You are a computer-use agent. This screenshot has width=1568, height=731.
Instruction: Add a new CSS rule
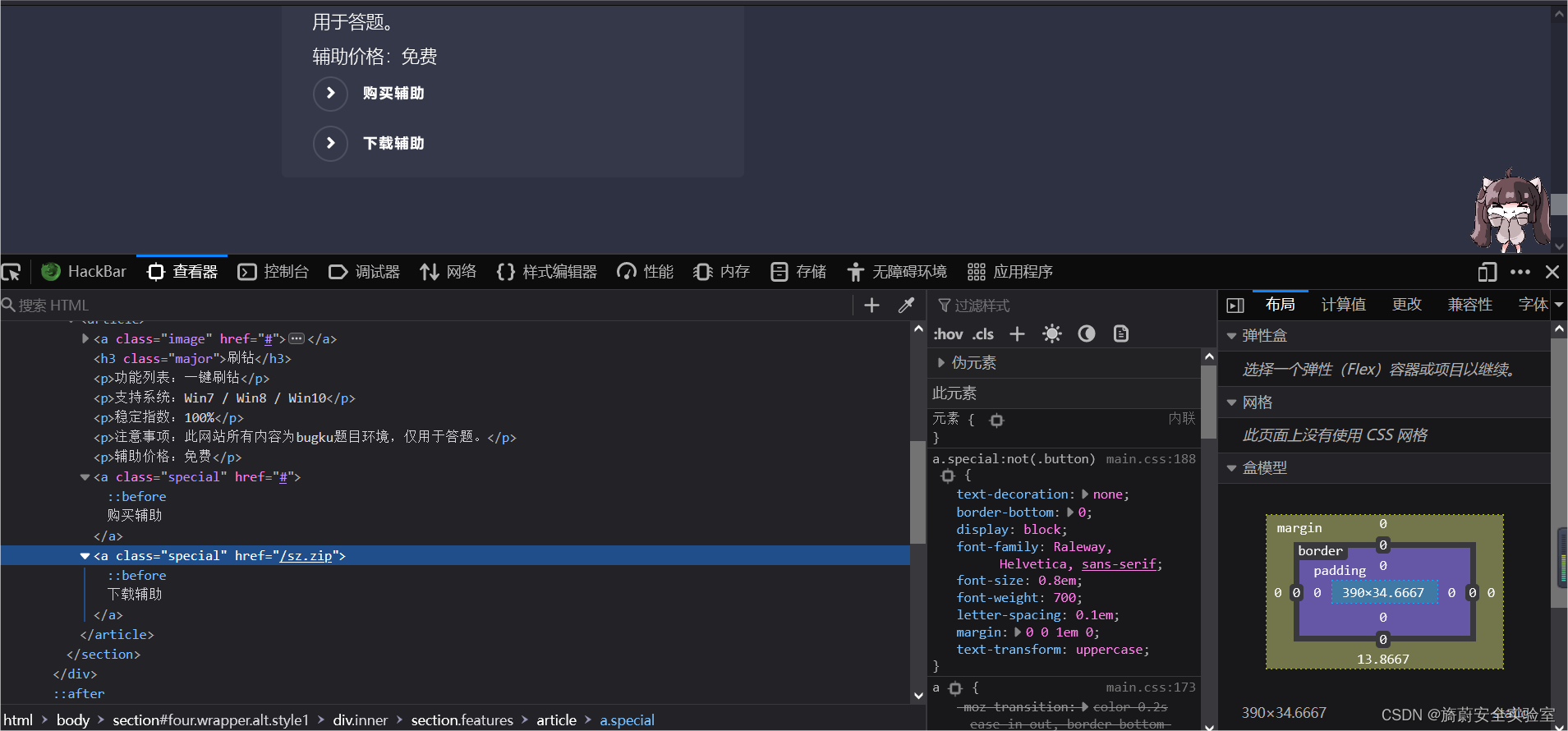coord(1017,333)
